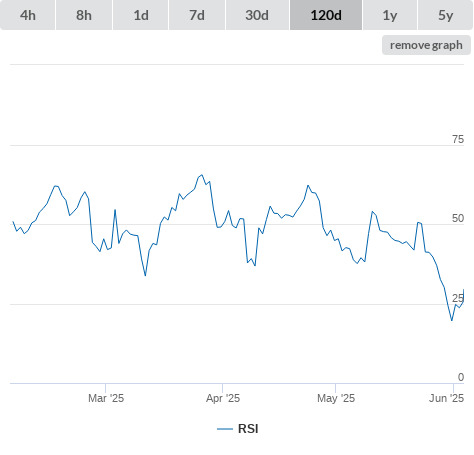Click the Jun '25 axis label
The width and height of the screenshot is (474, 455).
[446, 398]
